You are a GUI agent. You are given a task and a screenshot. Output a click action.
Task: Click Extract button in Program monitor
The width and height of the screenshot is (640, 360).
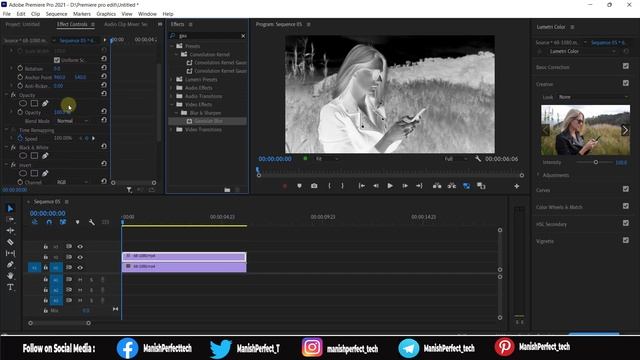pyautogui.click(x=451, y=186)
